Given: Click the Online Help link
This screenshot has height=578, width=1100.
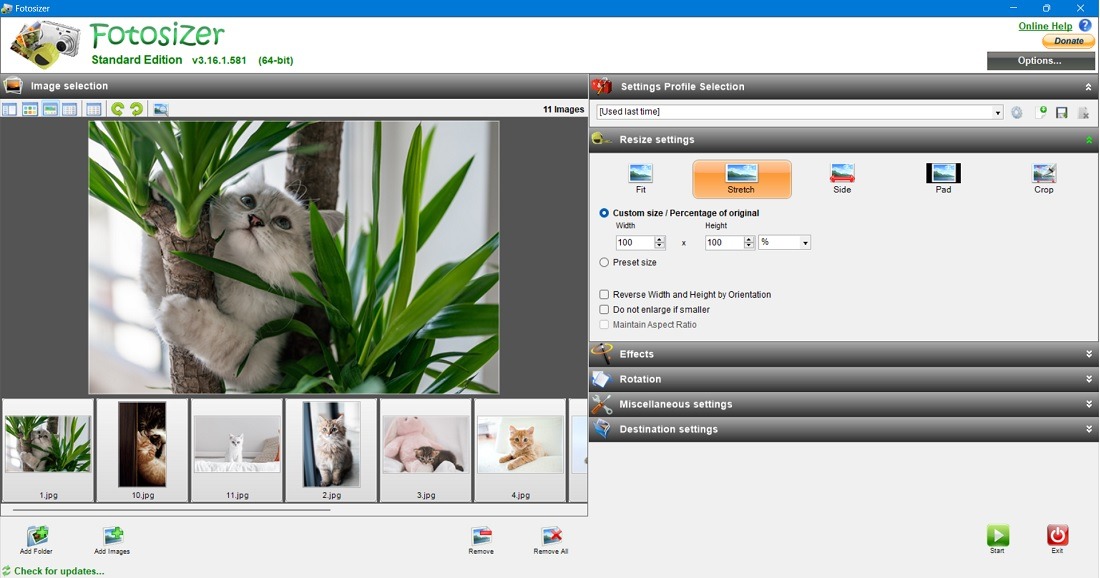Looking at the screenshot, I should [1044, 25].
